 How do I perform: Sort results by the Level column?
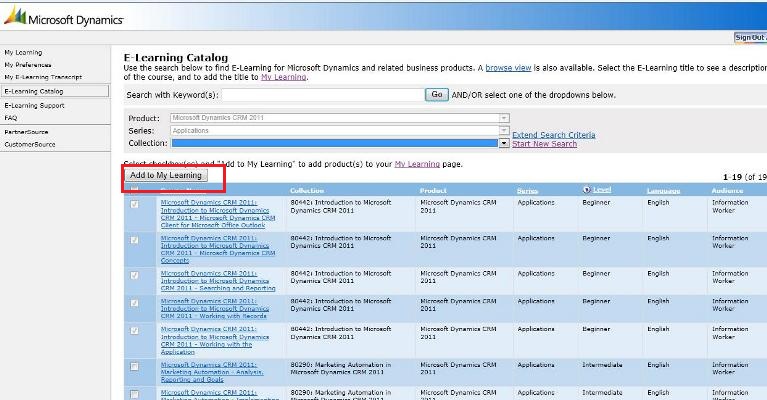pyautogui.click(x=602, y=190)
